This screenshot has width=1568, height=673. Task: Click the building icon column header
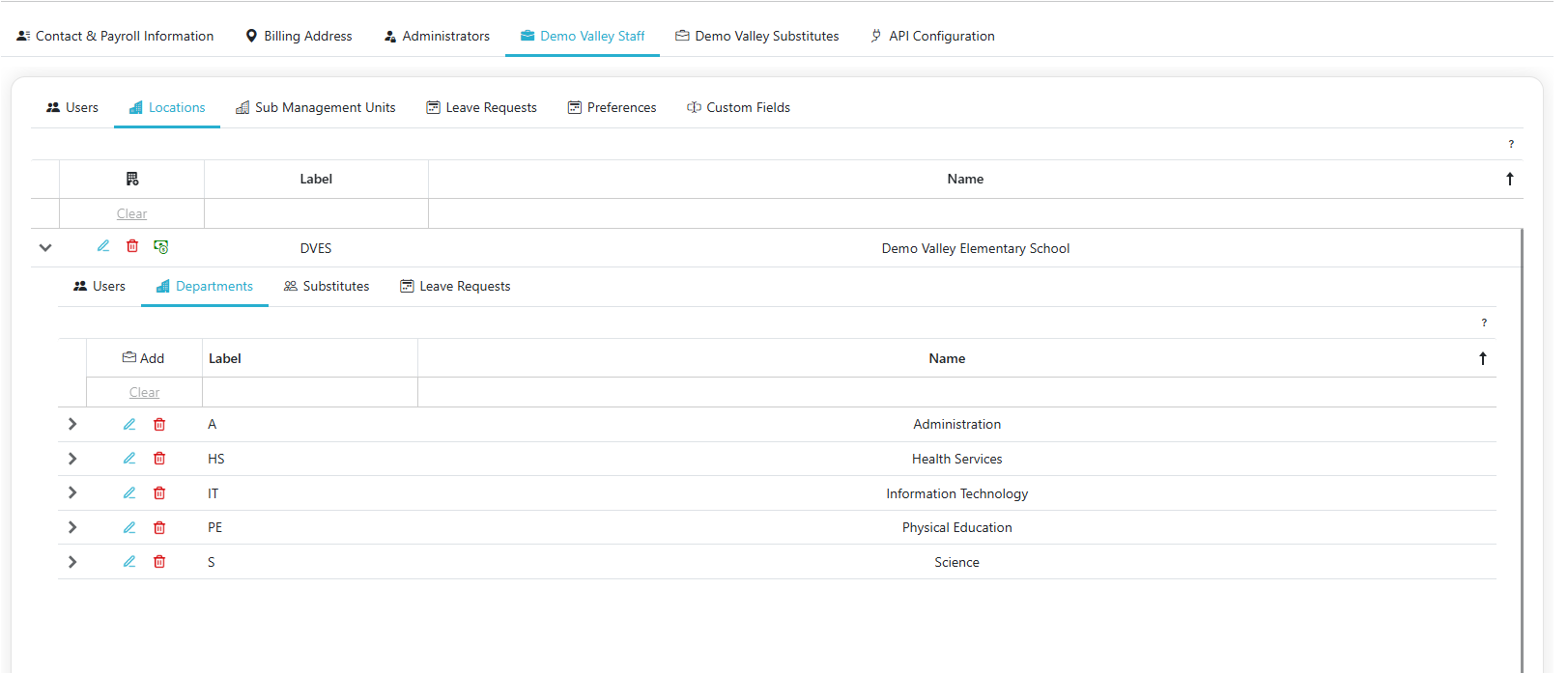[x=132, y=179]
